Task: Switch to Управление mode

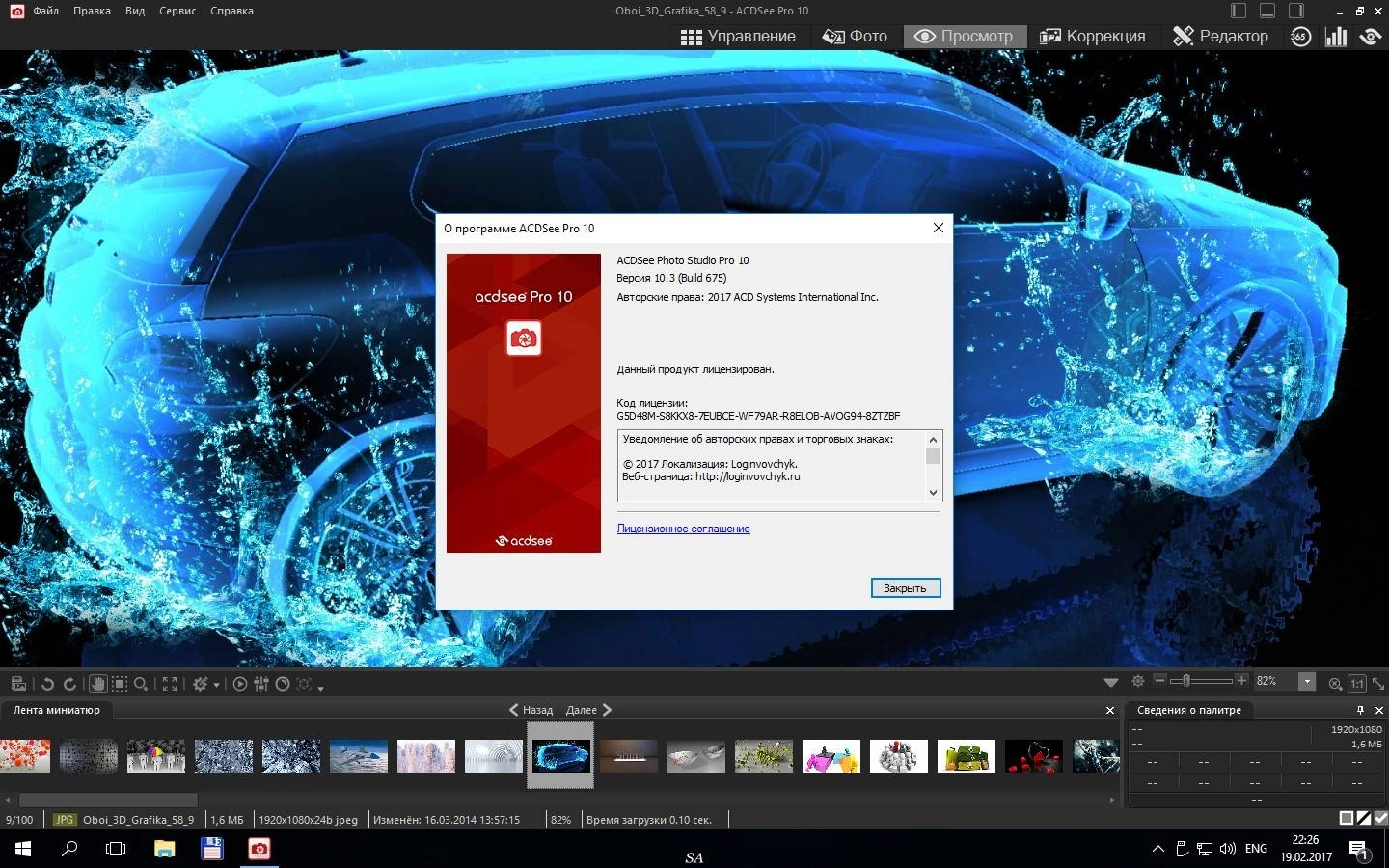Action: (x=738, y=37)
